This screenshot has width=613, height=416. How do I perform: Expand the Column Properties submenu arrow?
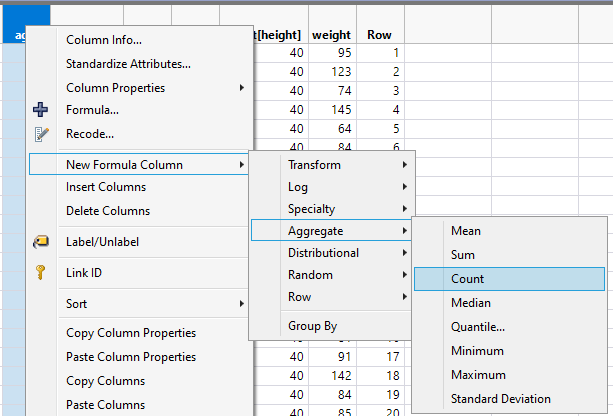(x=241, y=88)
